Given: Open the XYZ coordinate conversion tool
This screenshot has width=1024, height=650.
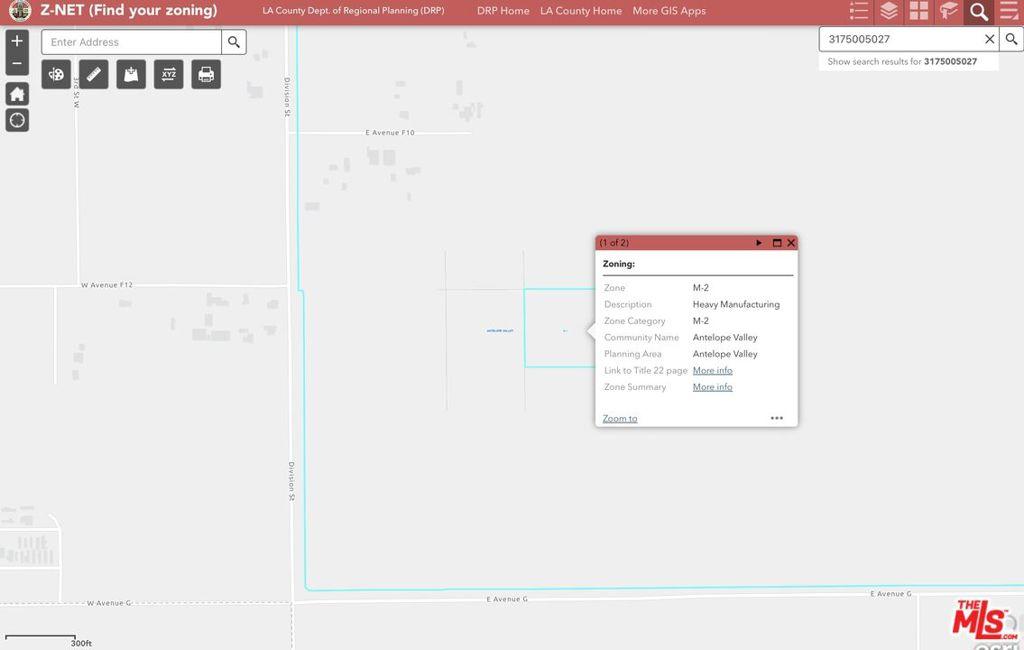Looking at the screenshot, I should [168, 74].
